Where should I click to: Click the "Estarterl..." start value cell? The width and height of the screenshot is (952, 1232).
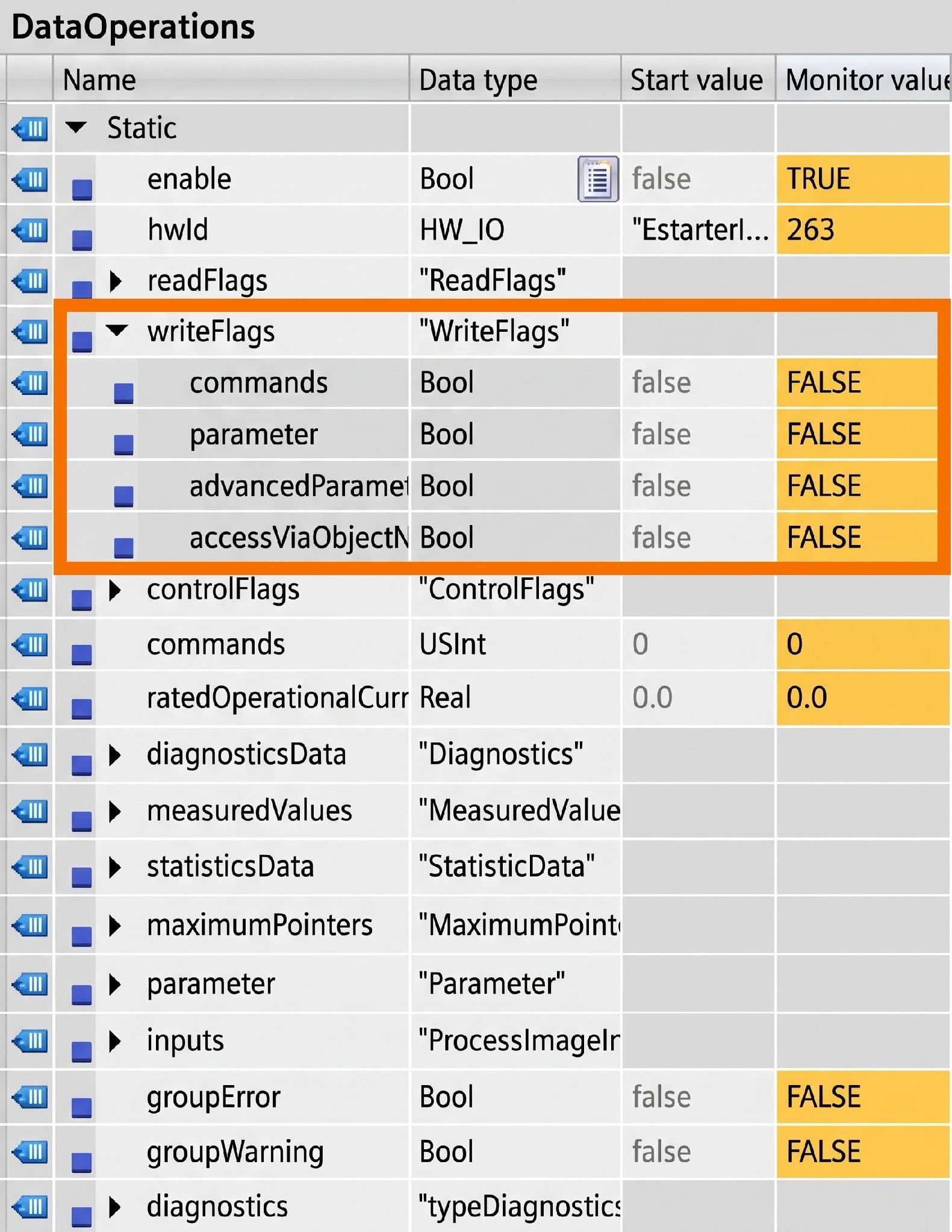click(x=698, y=230)
